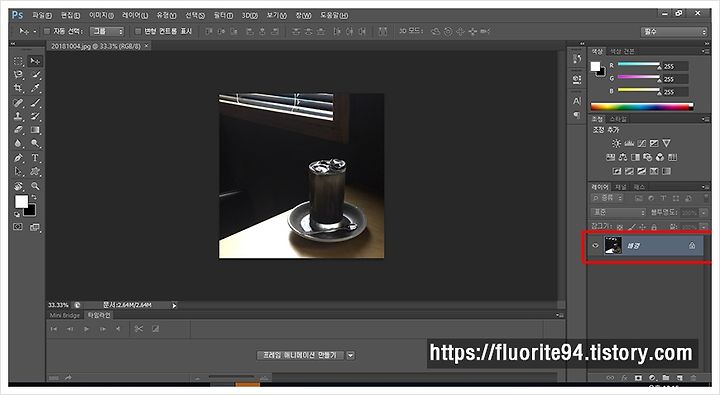Select the Dodge tool

35,143
